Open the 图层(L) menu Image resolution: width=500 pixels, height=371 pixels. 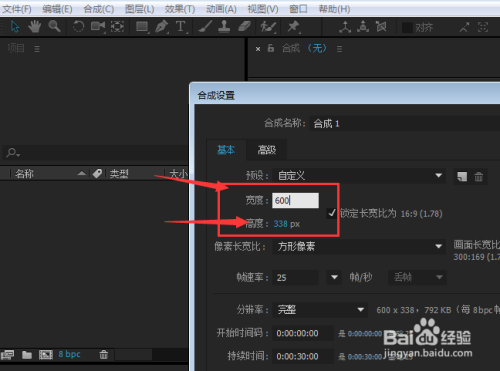click(x=139, y=9)
